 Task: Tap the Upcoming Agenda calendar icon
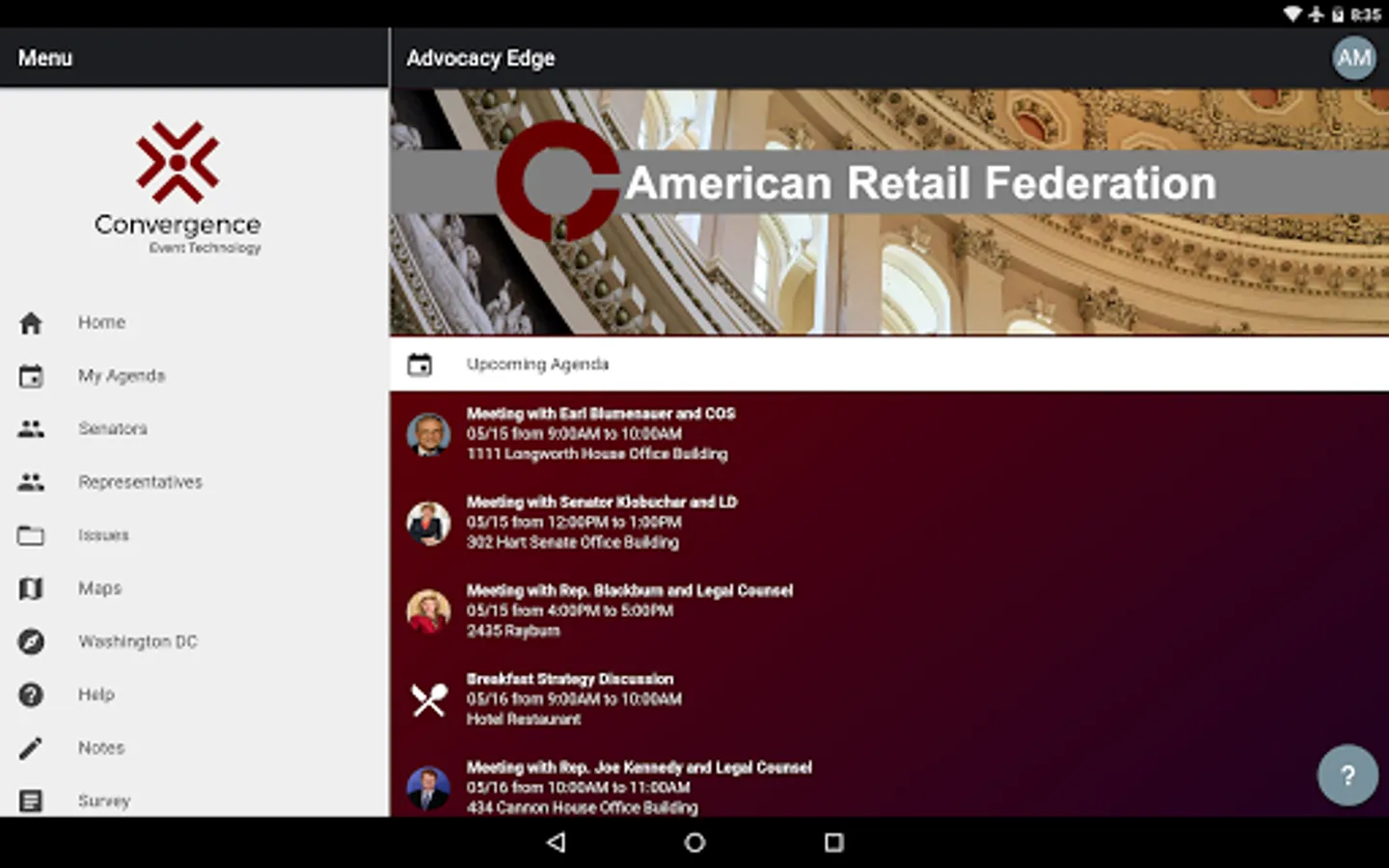click(x=420, y=365)
